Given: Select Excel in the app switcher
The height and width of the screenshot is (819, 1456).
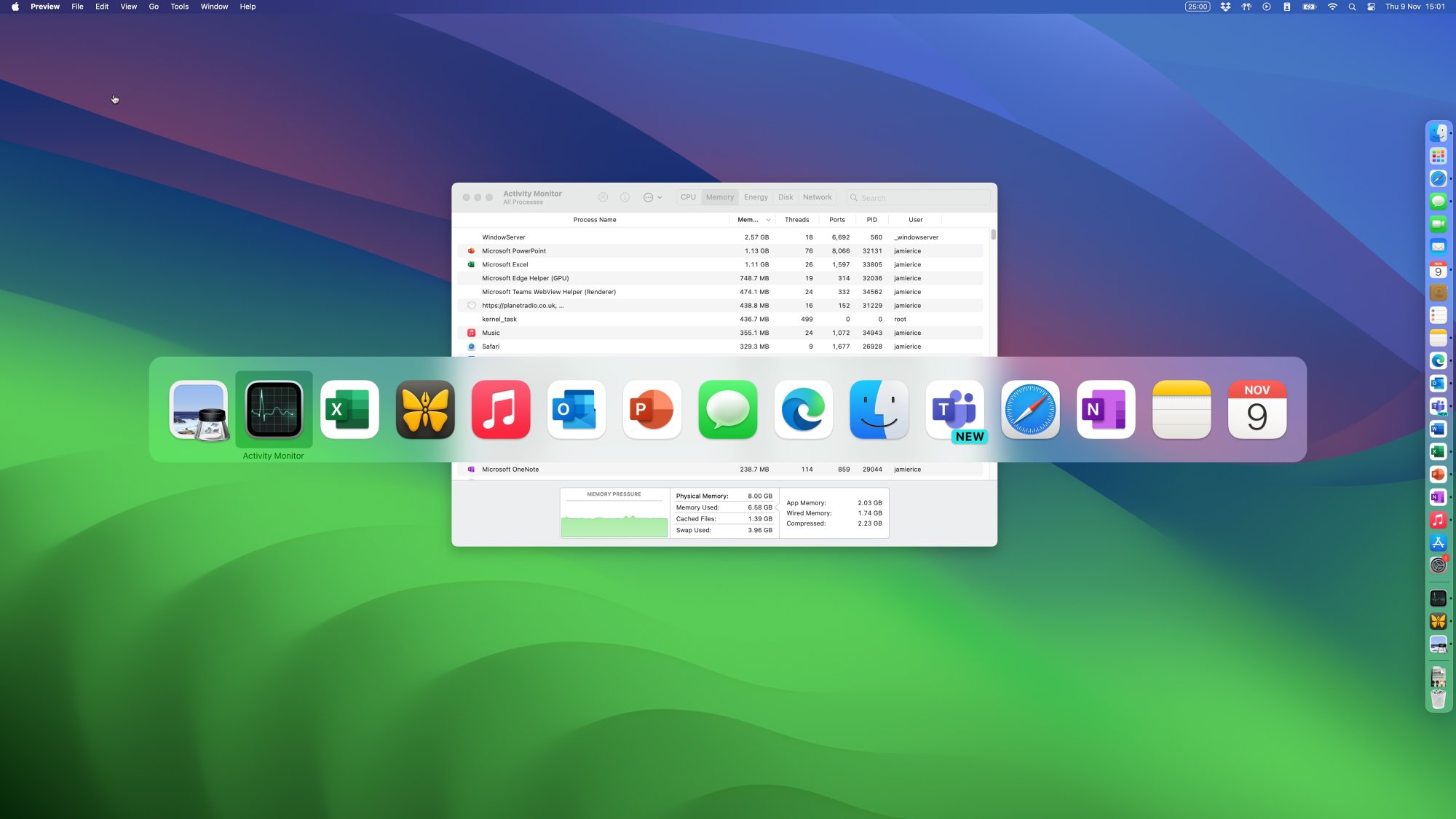Looking at the screenshot, I should coord(349,409).
